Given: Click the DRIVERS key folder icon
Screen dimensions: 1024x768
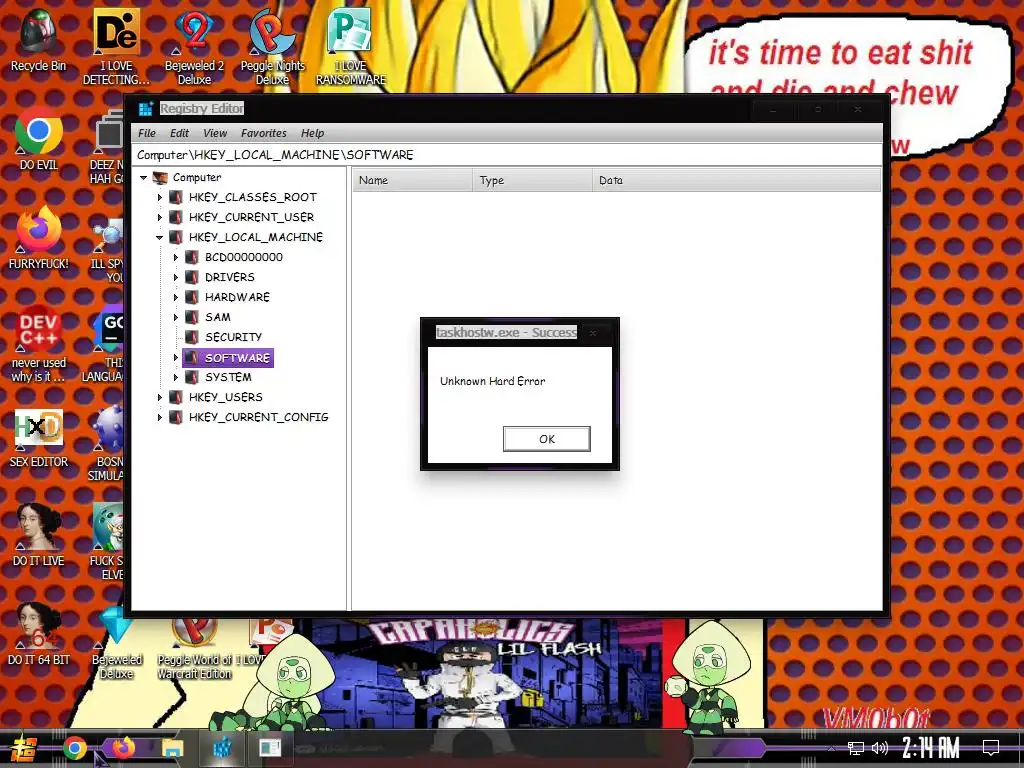Looking at the screenshot, I should pyautogui.click(x=192, y=277).
